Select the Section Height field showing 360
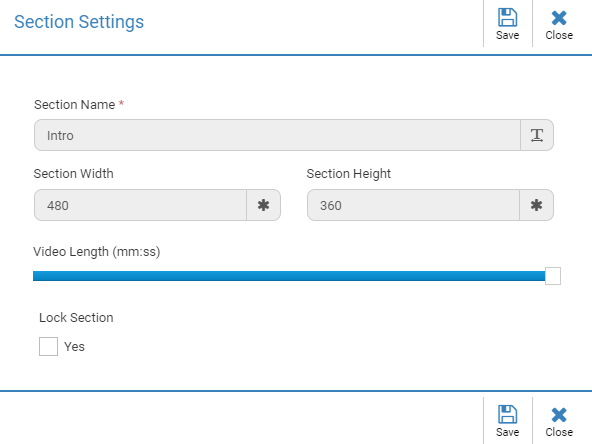Screen dimensions: 592x444 [413, 205]
